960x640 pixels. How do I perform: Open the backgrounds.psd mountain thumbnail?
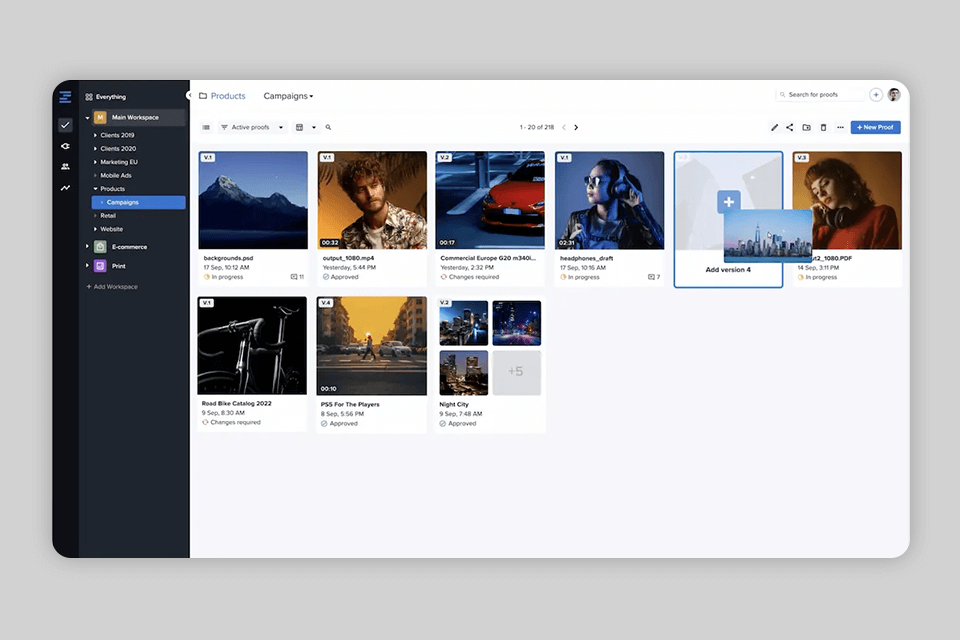(253, 200)
